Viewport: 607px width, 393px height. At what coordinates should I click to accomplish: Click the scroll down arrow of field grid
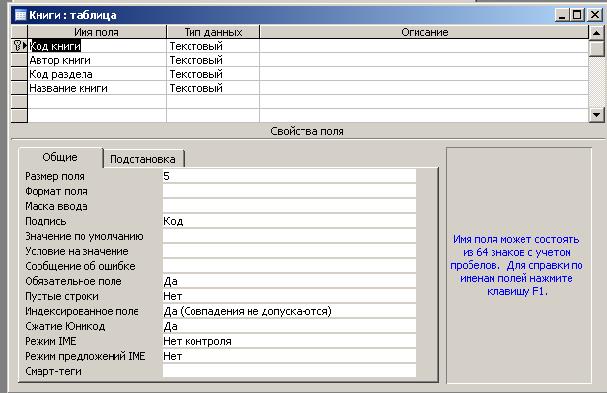pyautogui.click(x=597, y=115)
